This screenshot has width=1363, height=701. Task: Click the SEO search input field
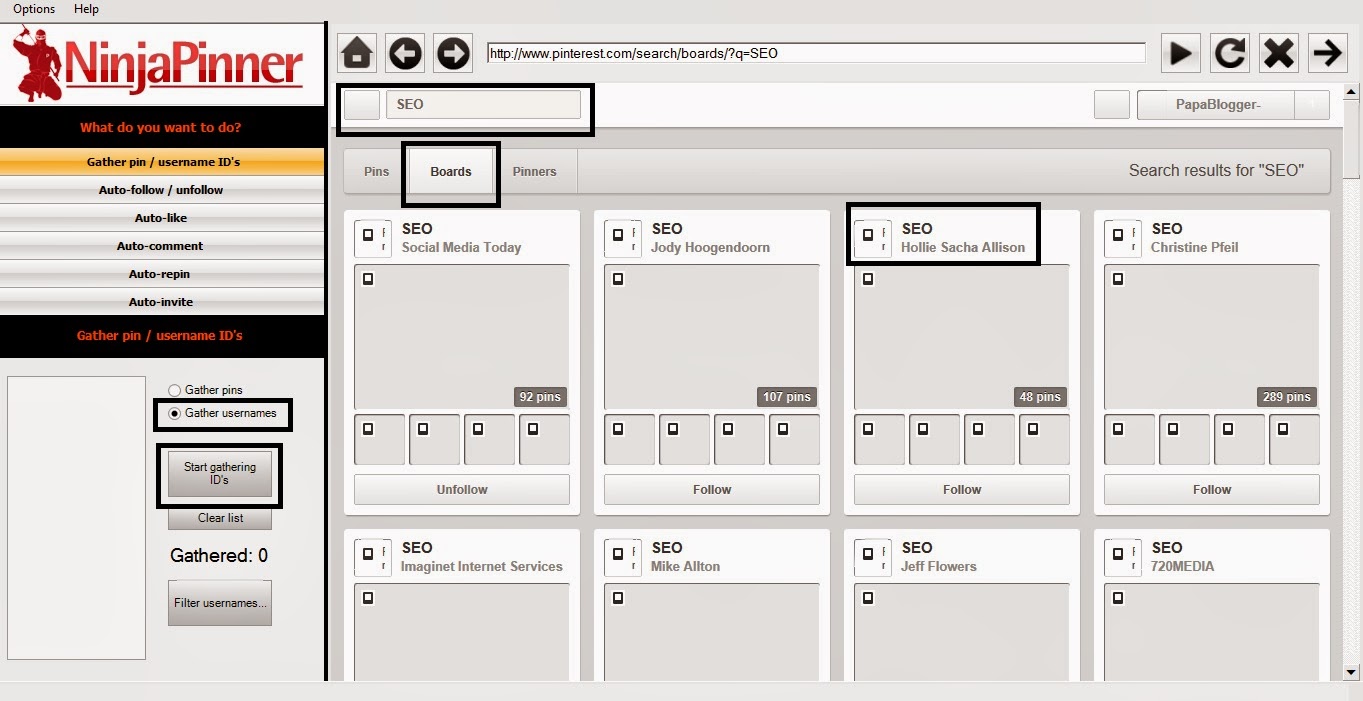(x=483, y=104)
